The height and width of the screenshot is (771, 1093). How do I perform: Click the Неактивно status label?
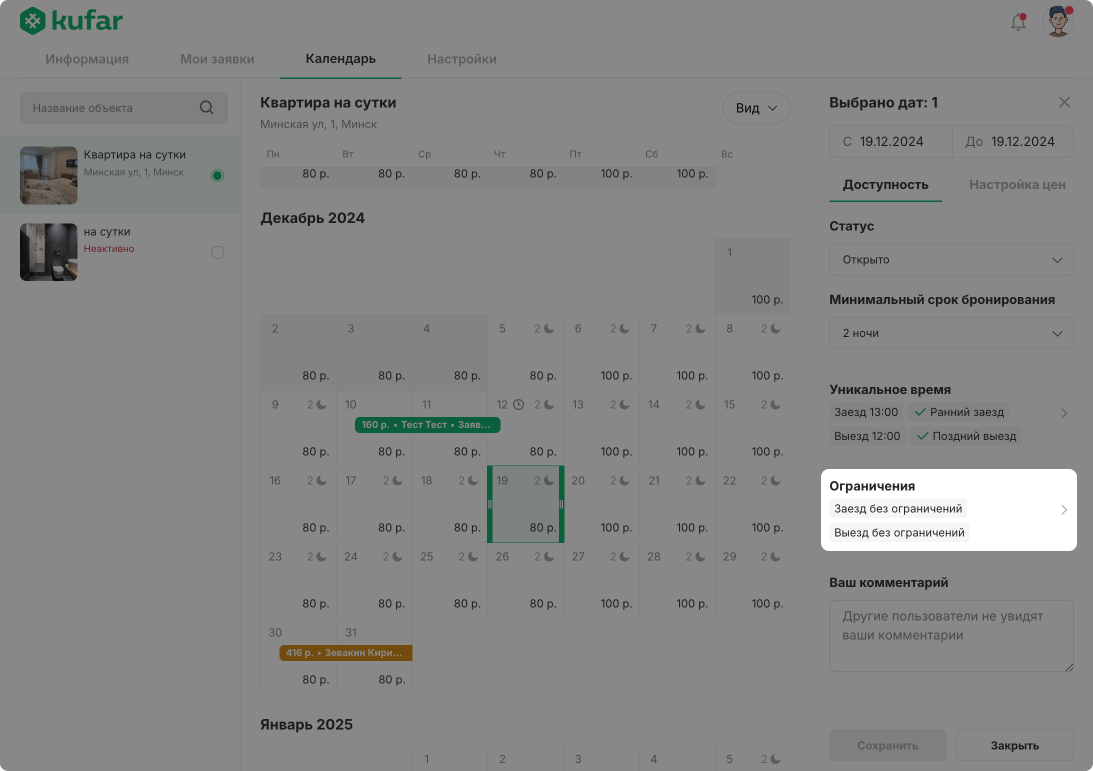pos(109,249)
